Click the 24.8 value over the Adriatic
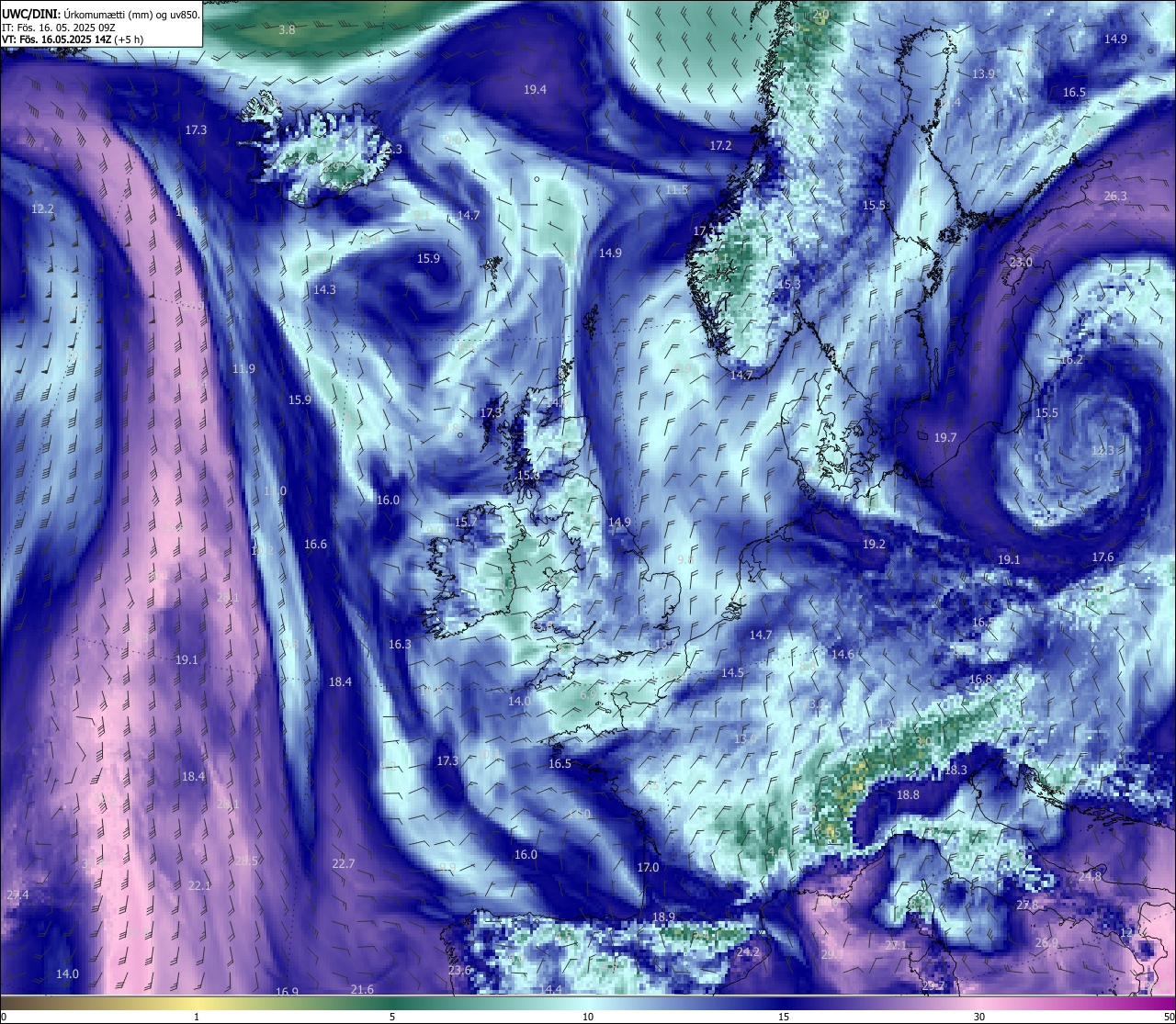Viewport: 1176px width, 1024px height. [x=1090, y=877]
